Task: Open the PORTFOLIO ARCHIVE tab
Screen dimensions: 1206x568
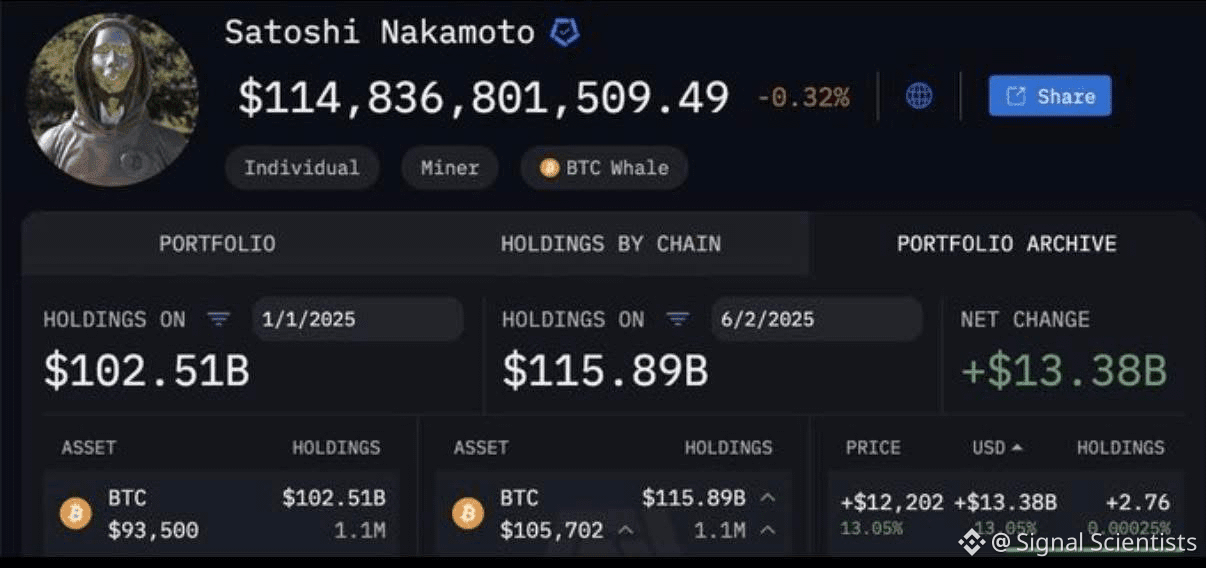Action: pos(1006,244)
